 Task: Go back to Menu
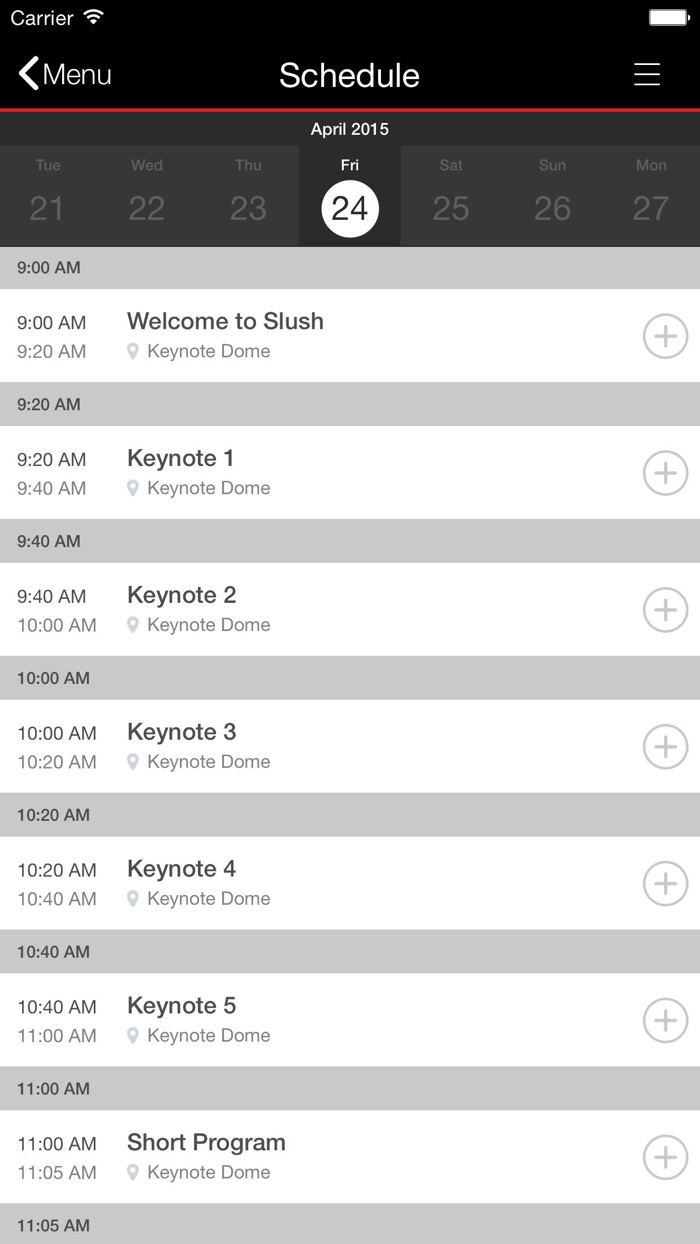point(65,75)
